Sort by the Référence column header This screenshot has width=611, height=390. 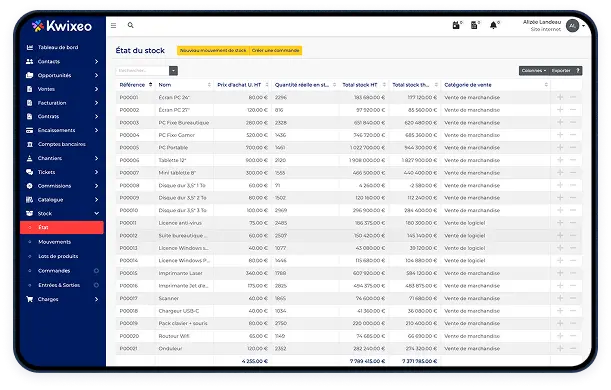pos(136,85)
